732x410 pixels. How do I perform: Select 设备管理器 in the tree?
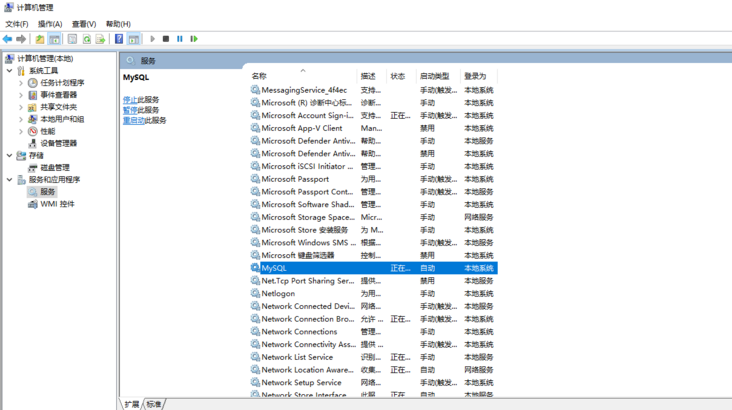point(57,143)
